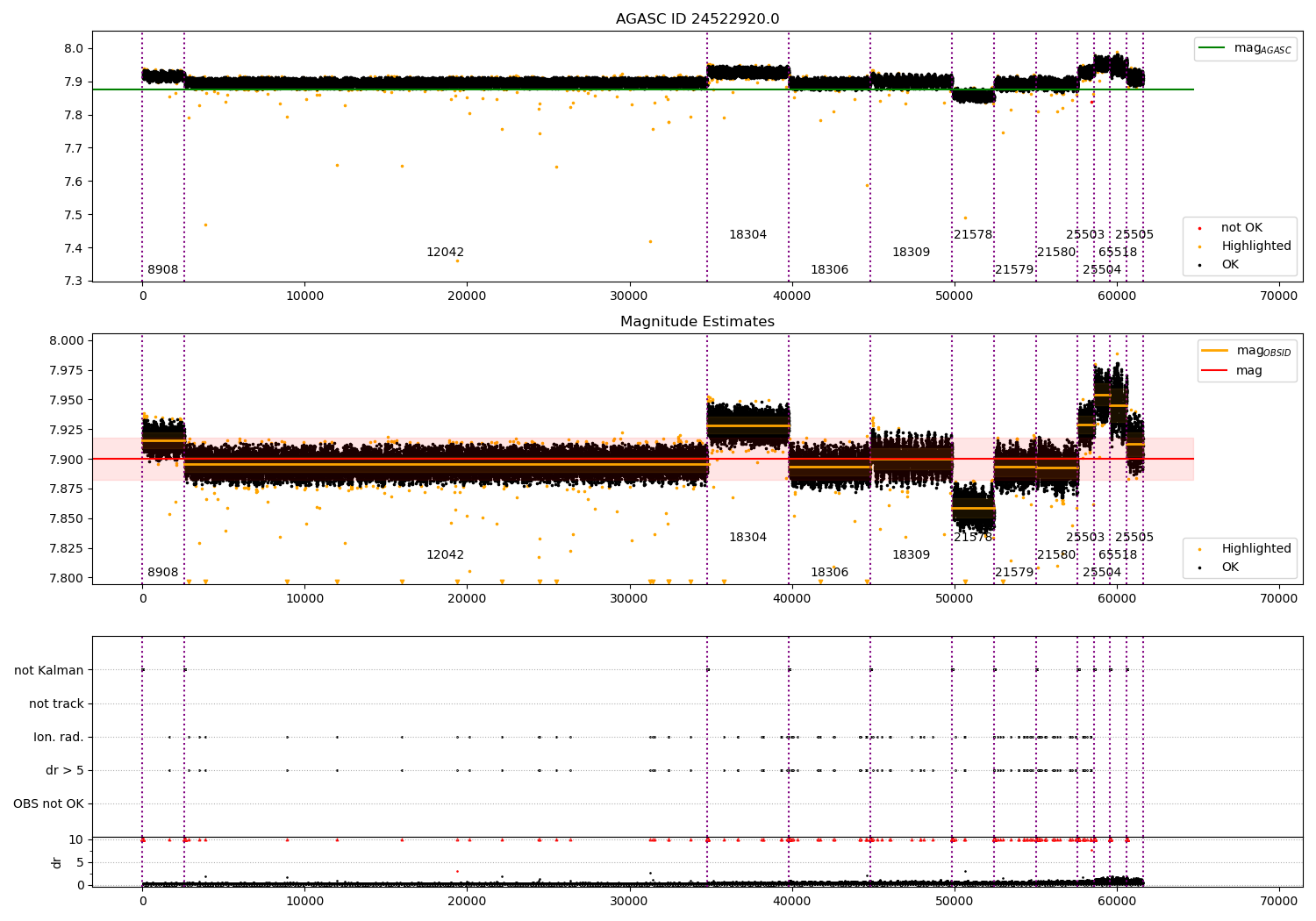Click the 'Ion. rad.' axis label

59,738
